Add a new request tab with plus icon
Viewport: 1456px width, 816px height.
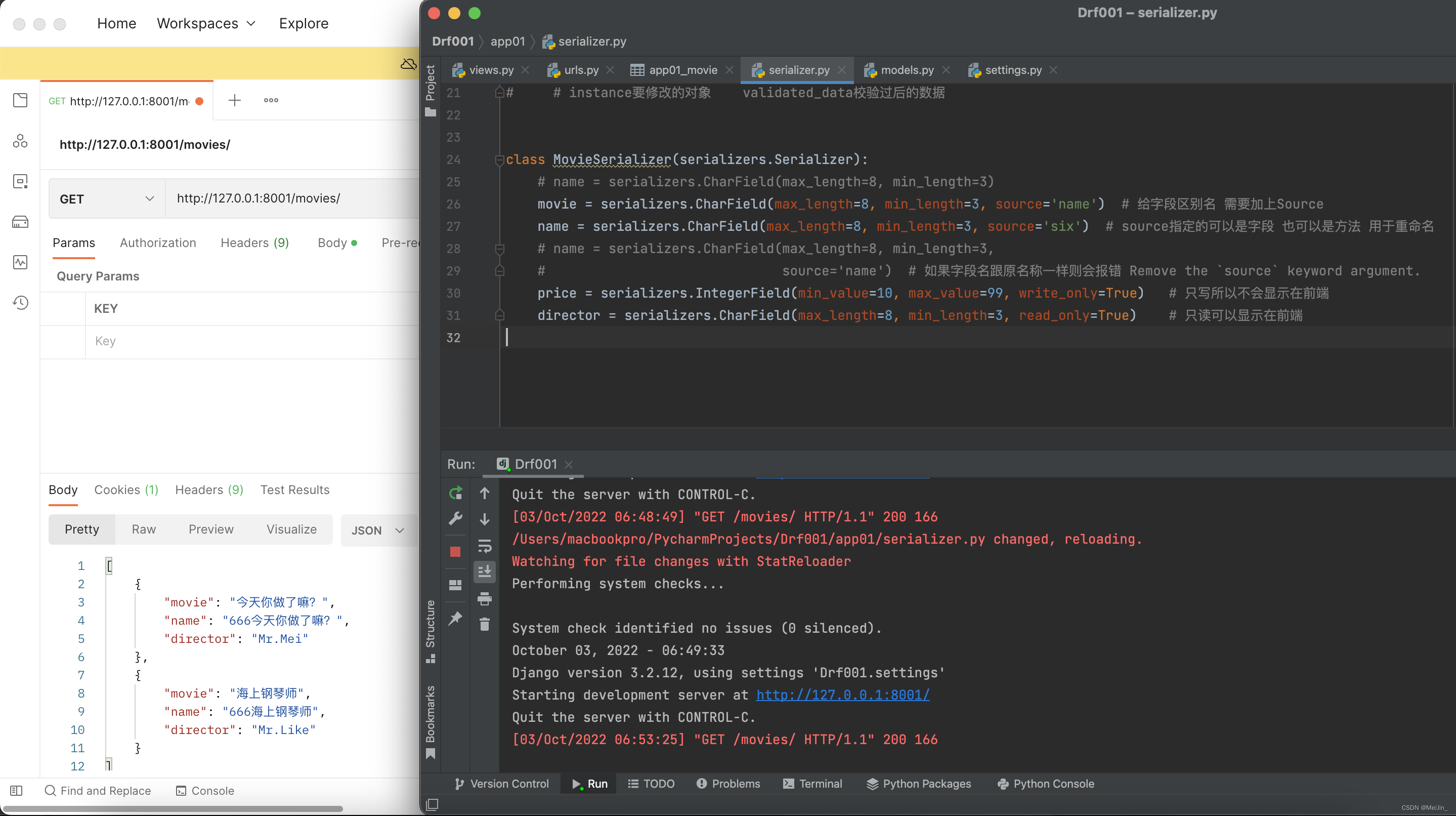(x=235, y=100)
